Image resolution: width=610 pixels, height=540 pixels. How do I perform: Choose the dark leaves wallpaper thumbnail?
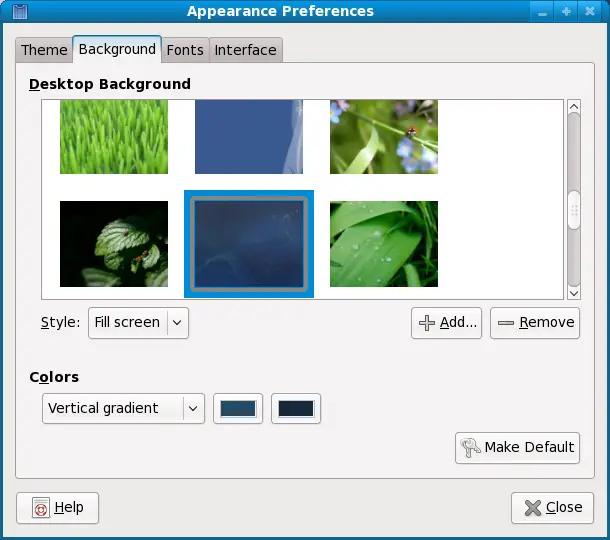114,244
